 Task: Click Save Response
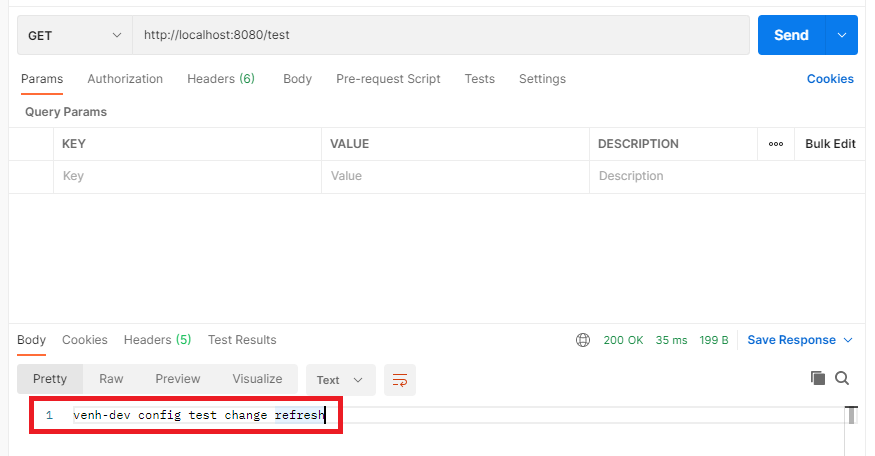(791, 340)
